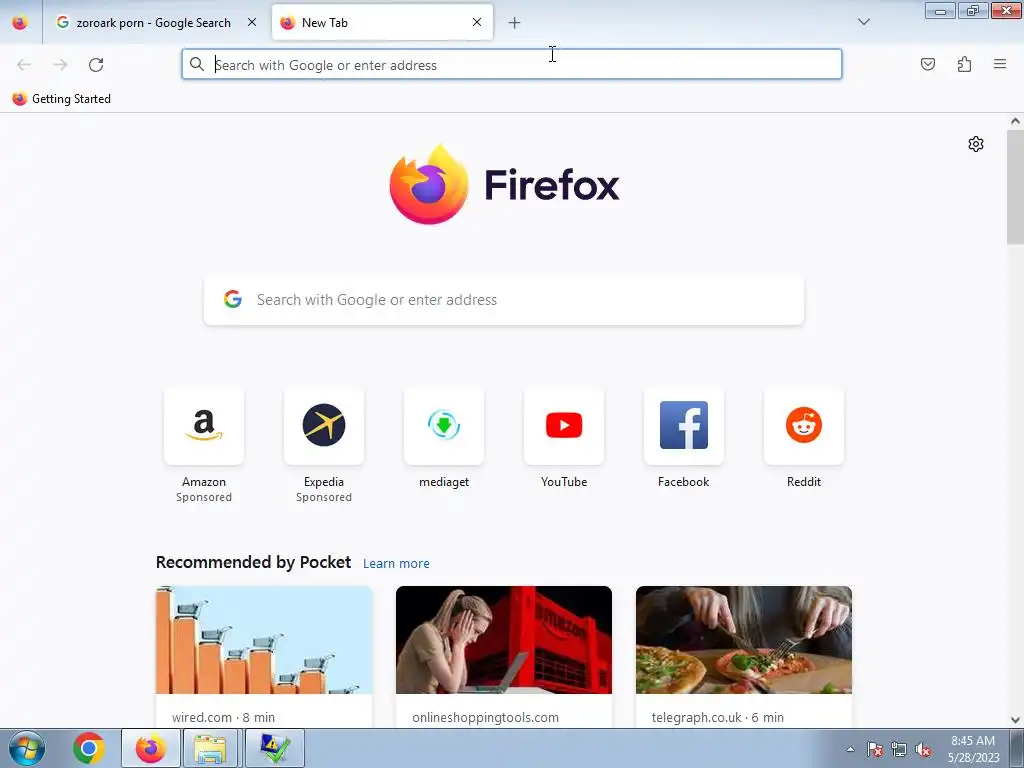Close the New Tab tab
Viewport: 1024px width, 768px height.
point(477,22)
